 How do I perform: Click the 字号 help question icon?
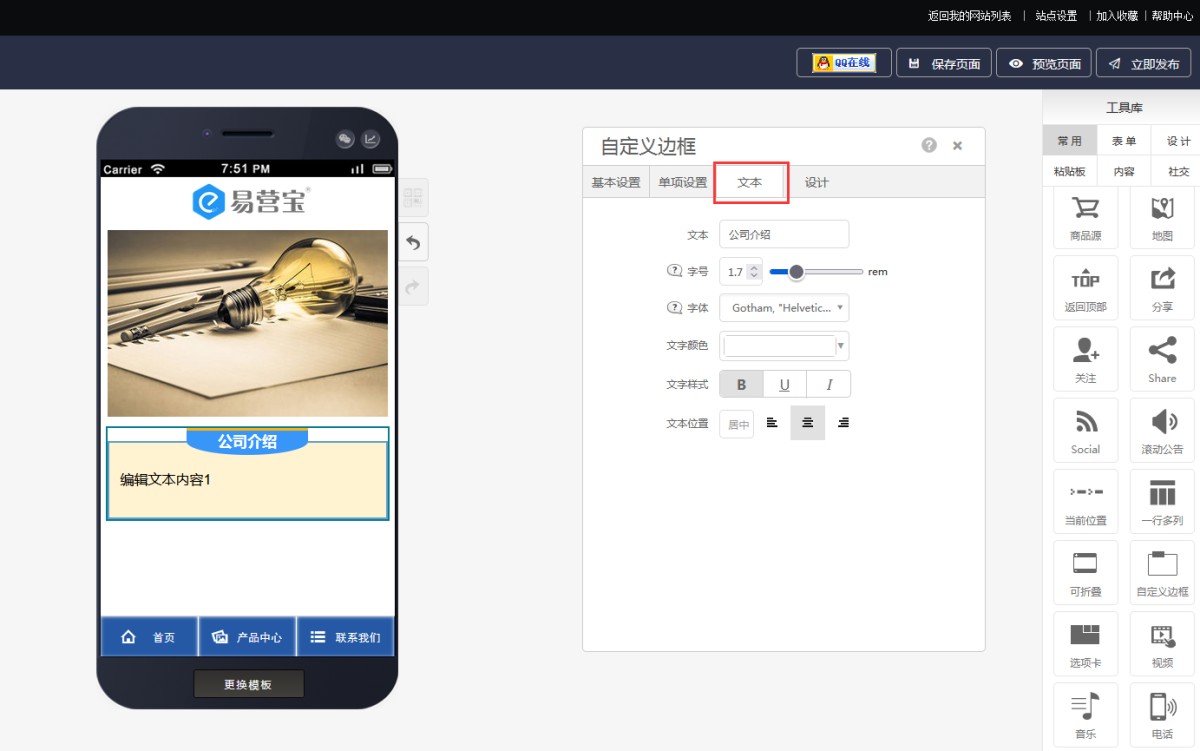click(674, 271)
